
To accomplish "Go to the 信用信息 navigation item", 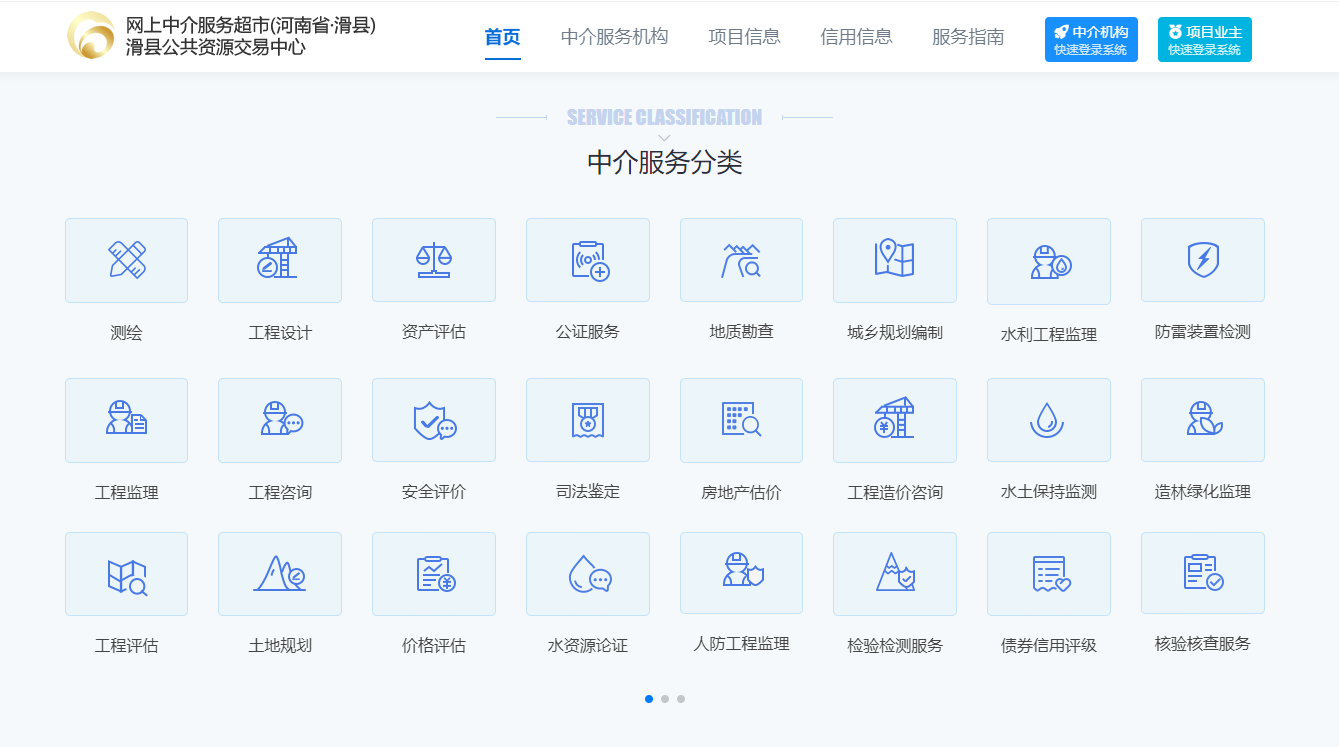I will pyautogui.click(x=856, y=37).
